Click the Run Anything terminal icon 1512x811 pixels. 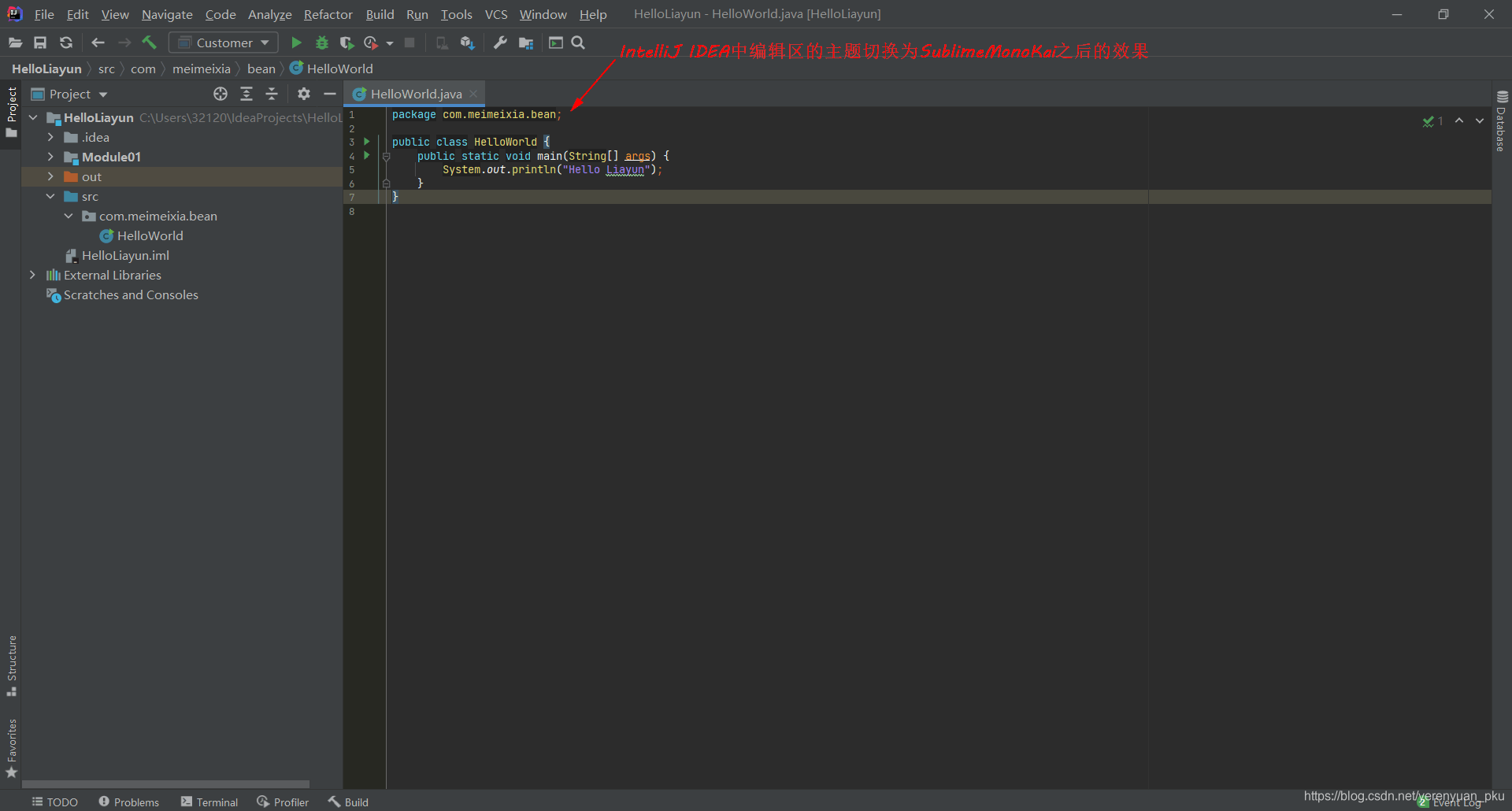(556, 43)
